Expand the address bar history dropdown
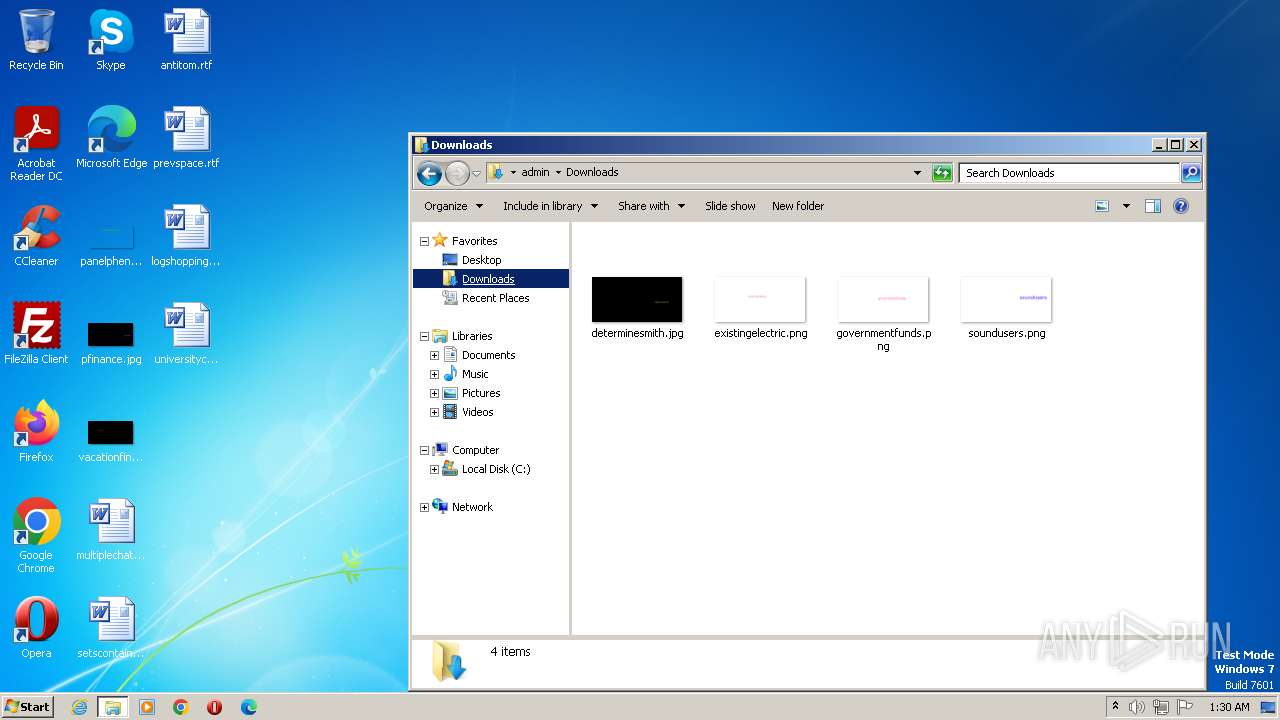This screenshot has height=720, width=1280. click(x=917, y=173)
